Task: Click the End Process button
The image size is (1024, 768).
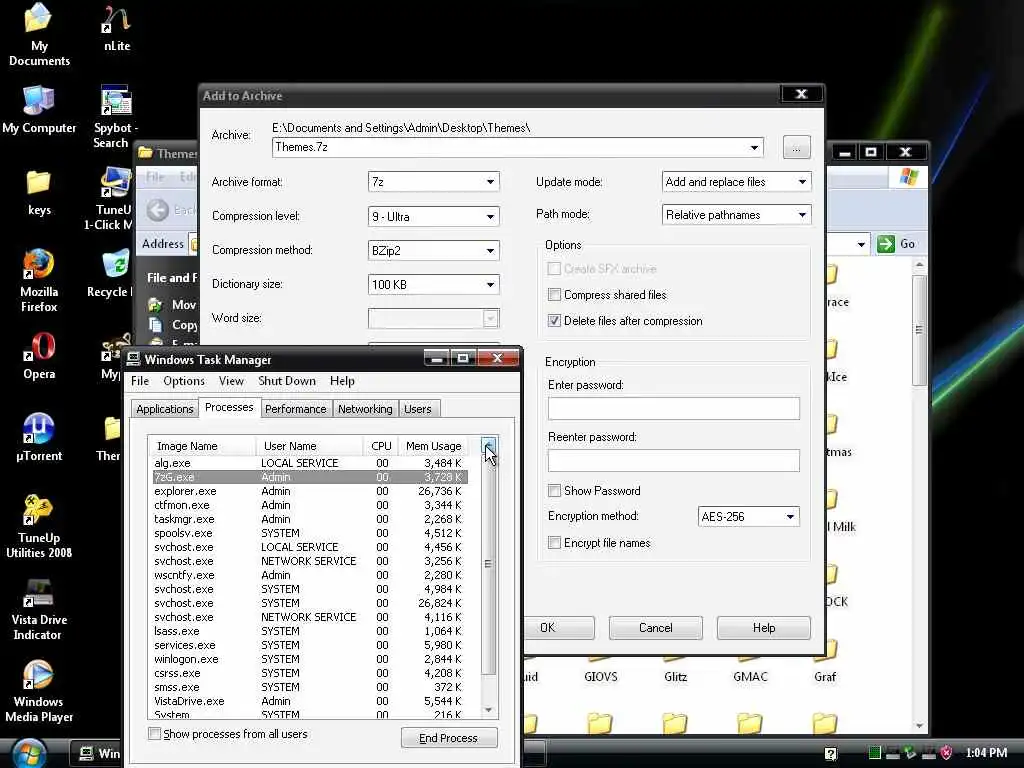Action: click(449, 738)
